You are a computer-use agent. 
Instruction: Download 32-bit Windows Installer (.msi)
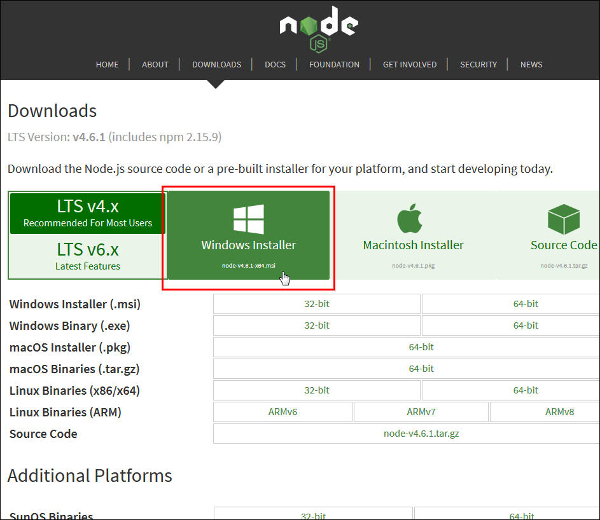coord(317,304)
